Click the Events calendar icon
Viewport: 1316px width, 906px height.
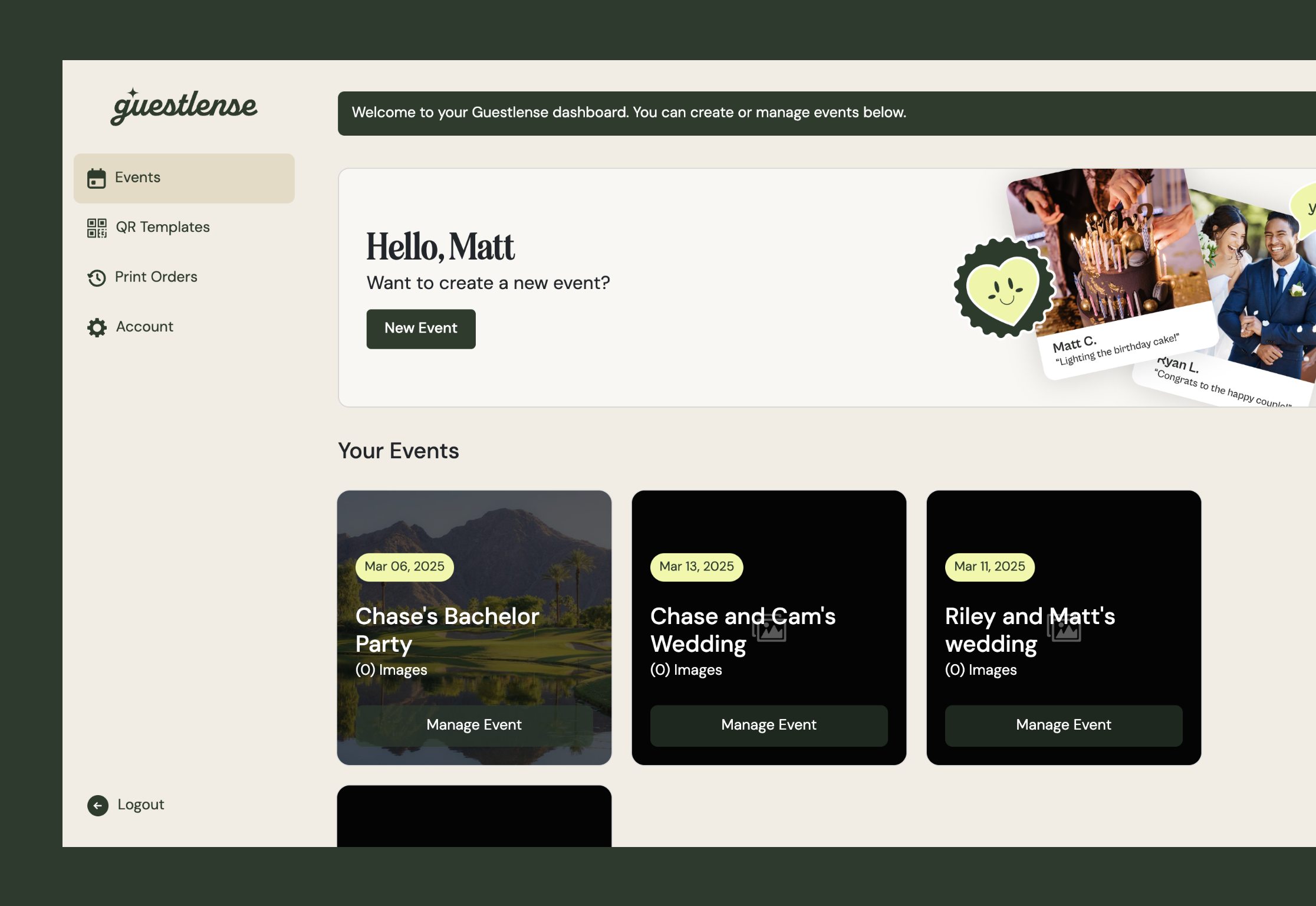(96, 178)
